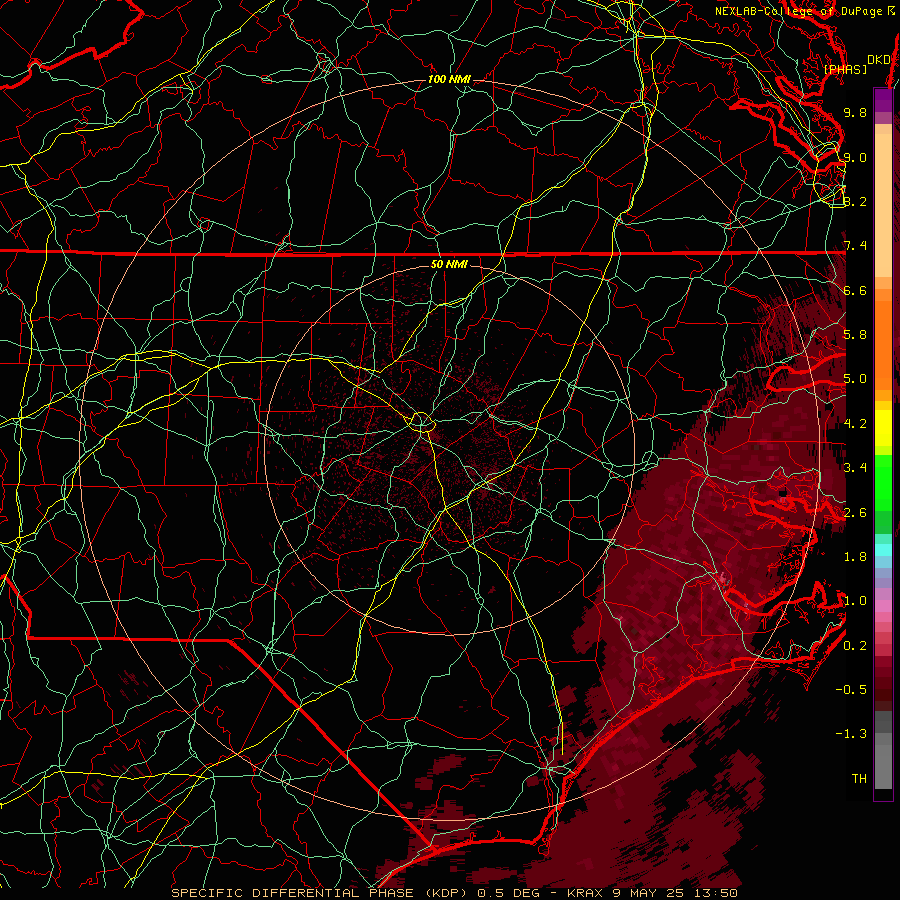Click the radar site circle at map center
Screen dimensions: 900x900
[422, 422]
